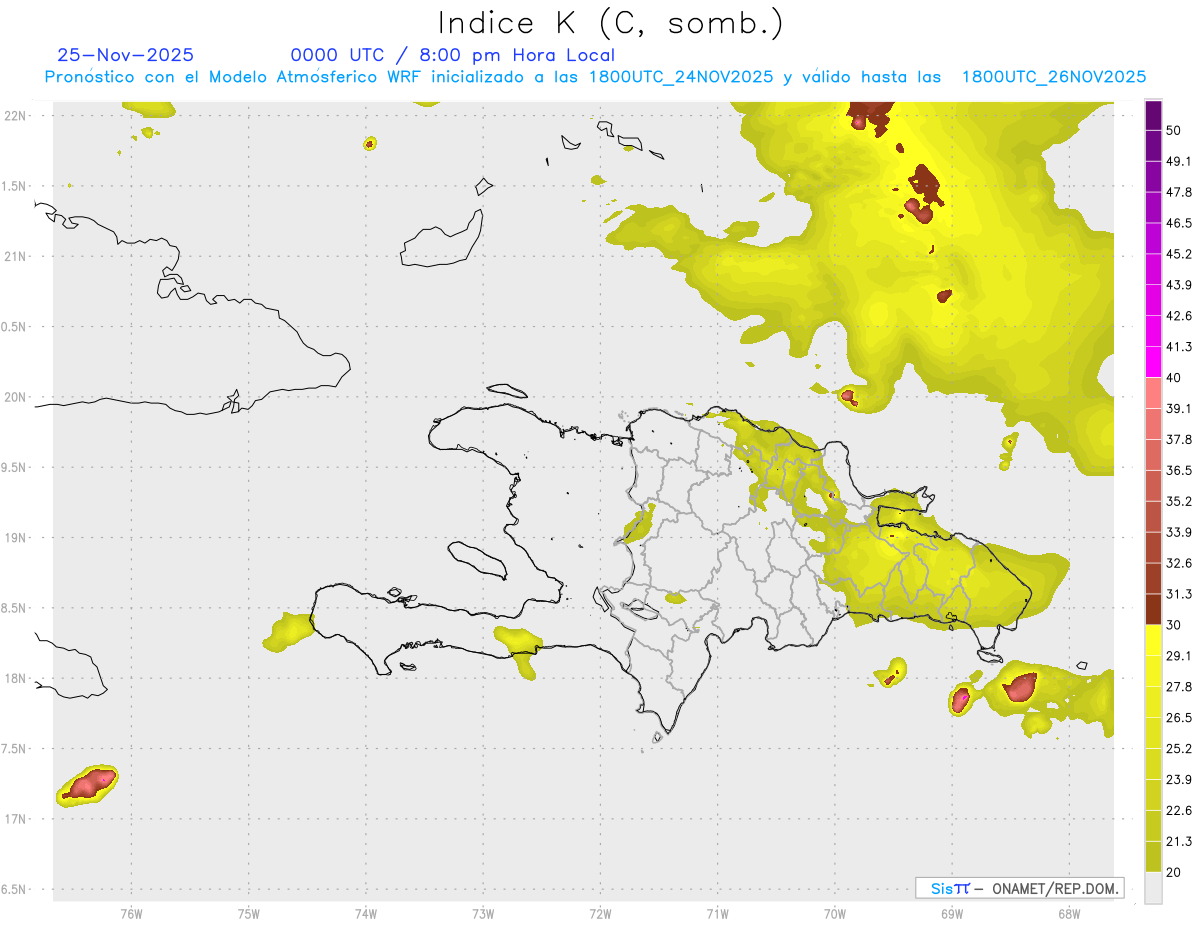Pick the magenta legend band between 40 and 41.3

1153,361
